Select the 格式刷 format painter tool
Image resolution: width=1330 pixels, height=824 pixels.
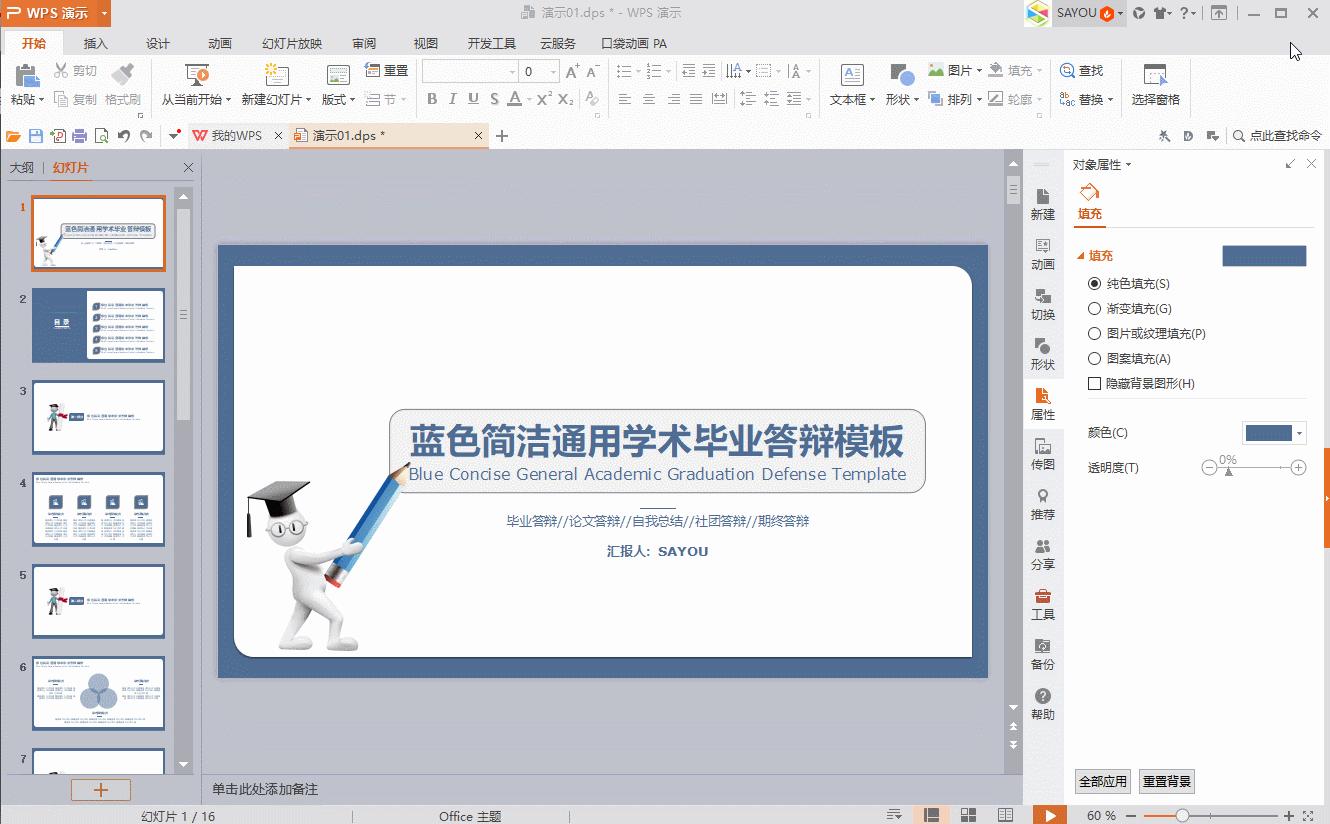(x=123, y=84)
